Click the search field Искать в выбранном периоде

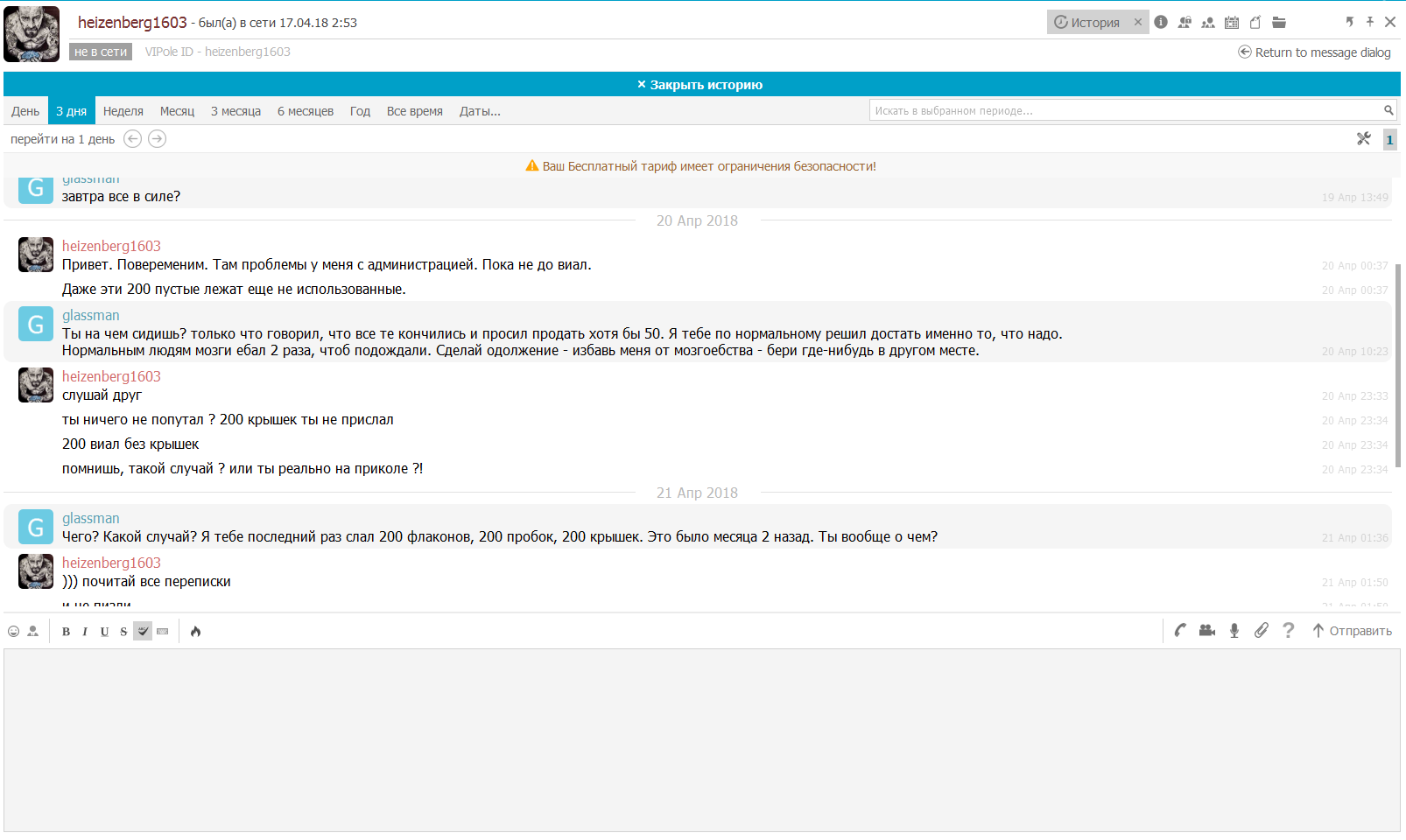tap(1125, 111)
